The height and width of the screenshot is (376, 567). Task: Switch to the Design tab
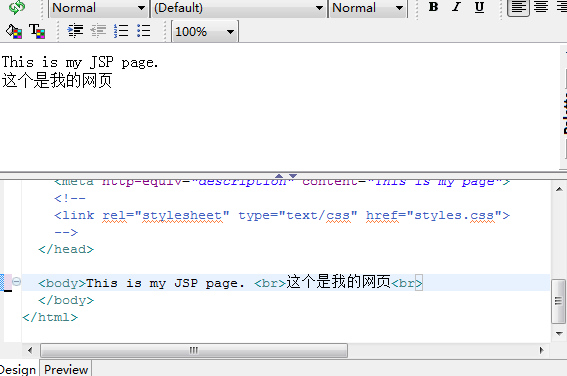[x=18, y=369]
